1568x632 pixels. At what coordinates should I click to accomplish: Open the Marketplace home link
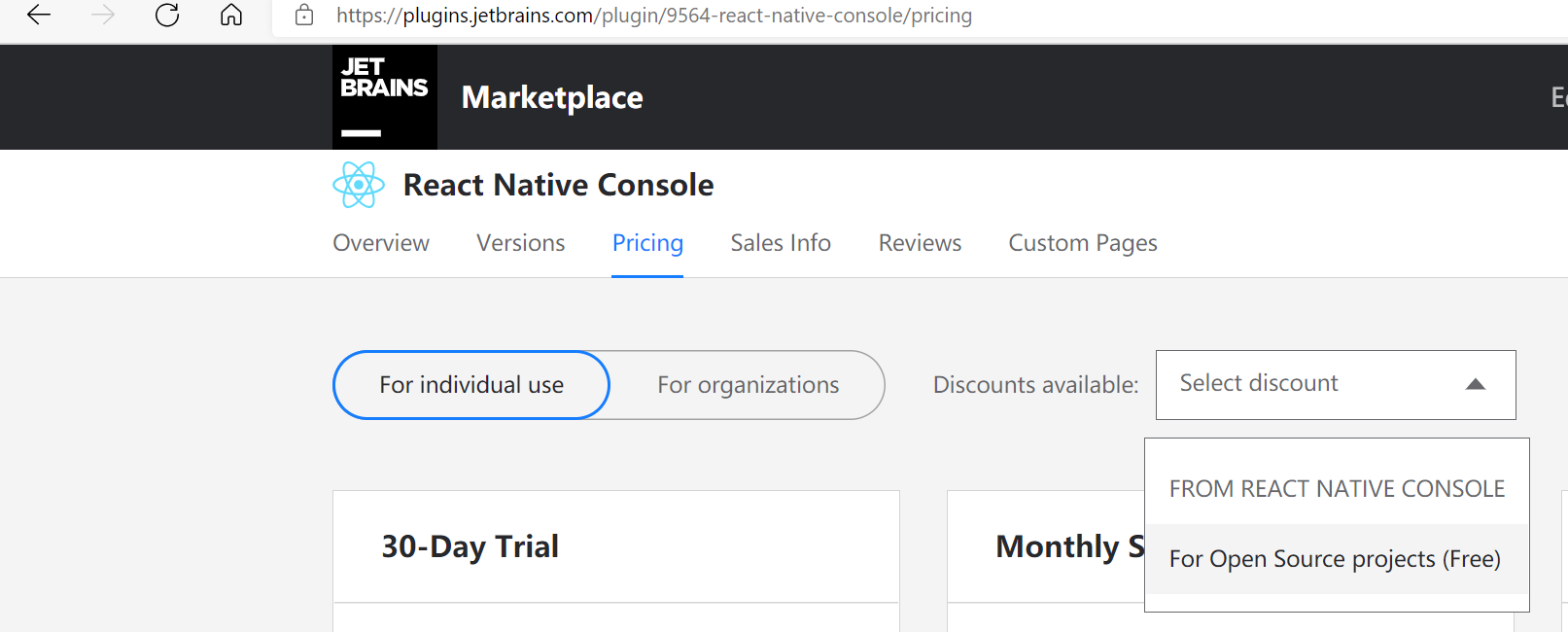point(552,97)
